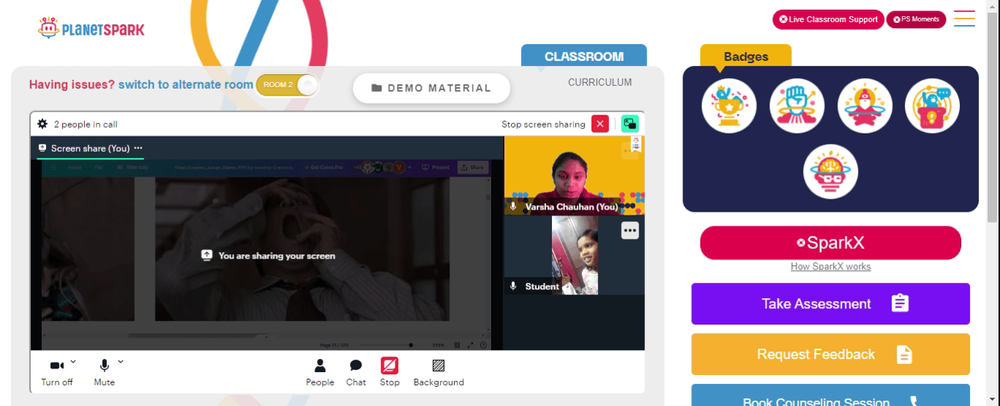Click the PlanetSpark logo

[91, 28]
